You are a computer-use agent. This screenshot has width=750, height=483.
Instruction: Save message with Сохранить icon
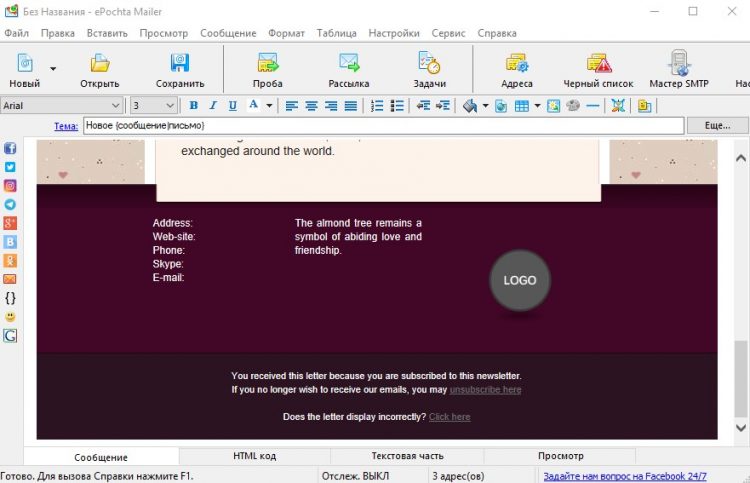[180, 70]
